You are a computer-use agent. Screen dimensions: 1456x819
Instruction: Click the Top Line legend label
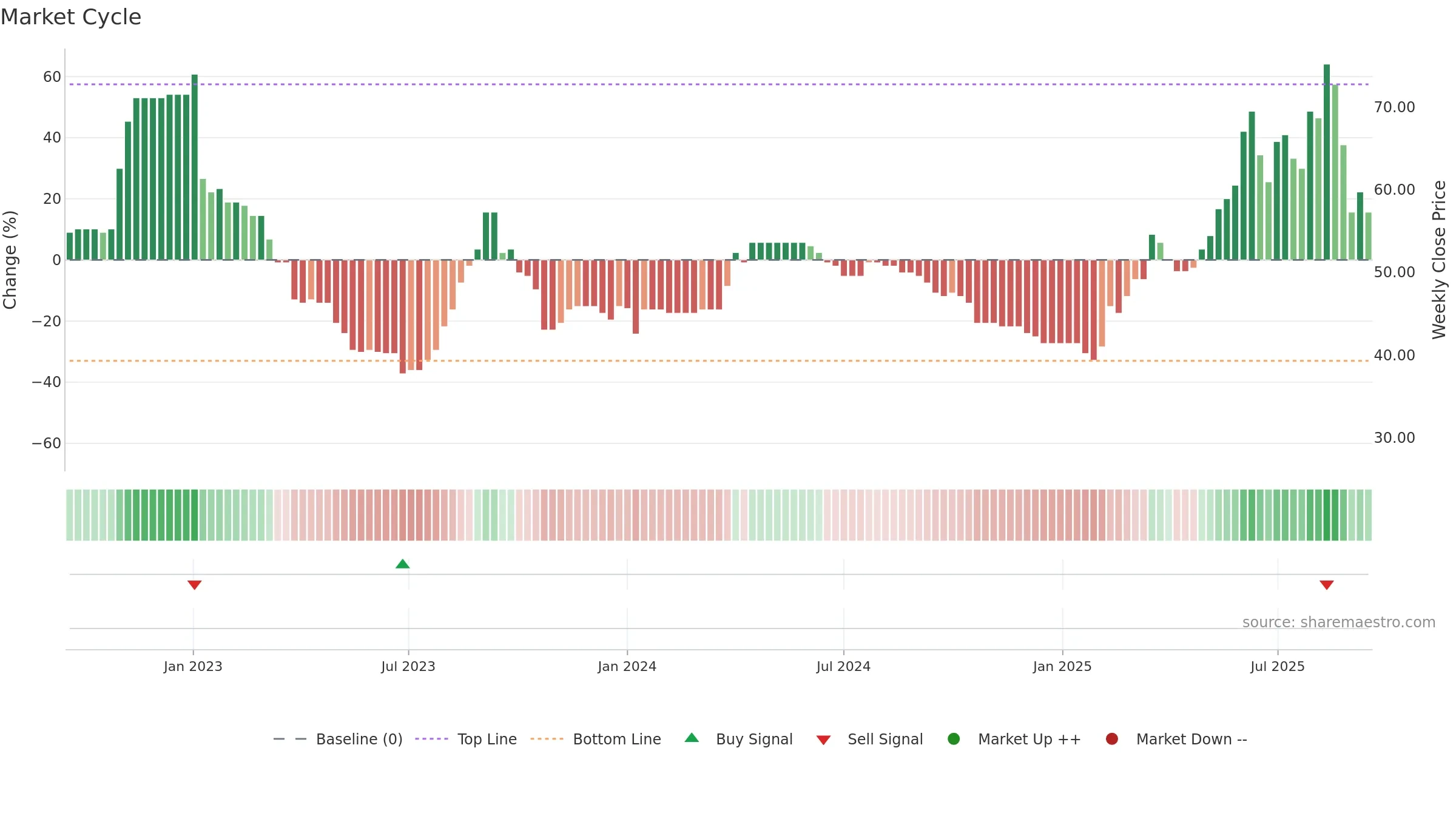click(487, 739)
